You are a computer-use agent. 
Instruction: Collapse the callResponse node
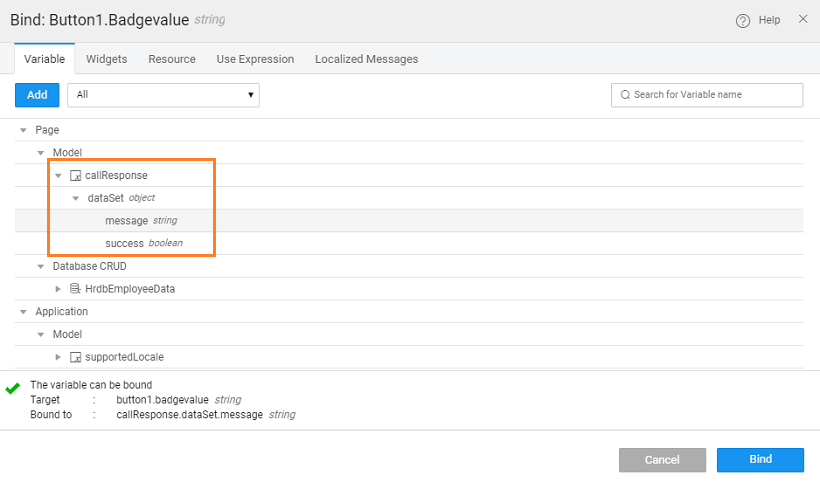(x=58, y=176)
